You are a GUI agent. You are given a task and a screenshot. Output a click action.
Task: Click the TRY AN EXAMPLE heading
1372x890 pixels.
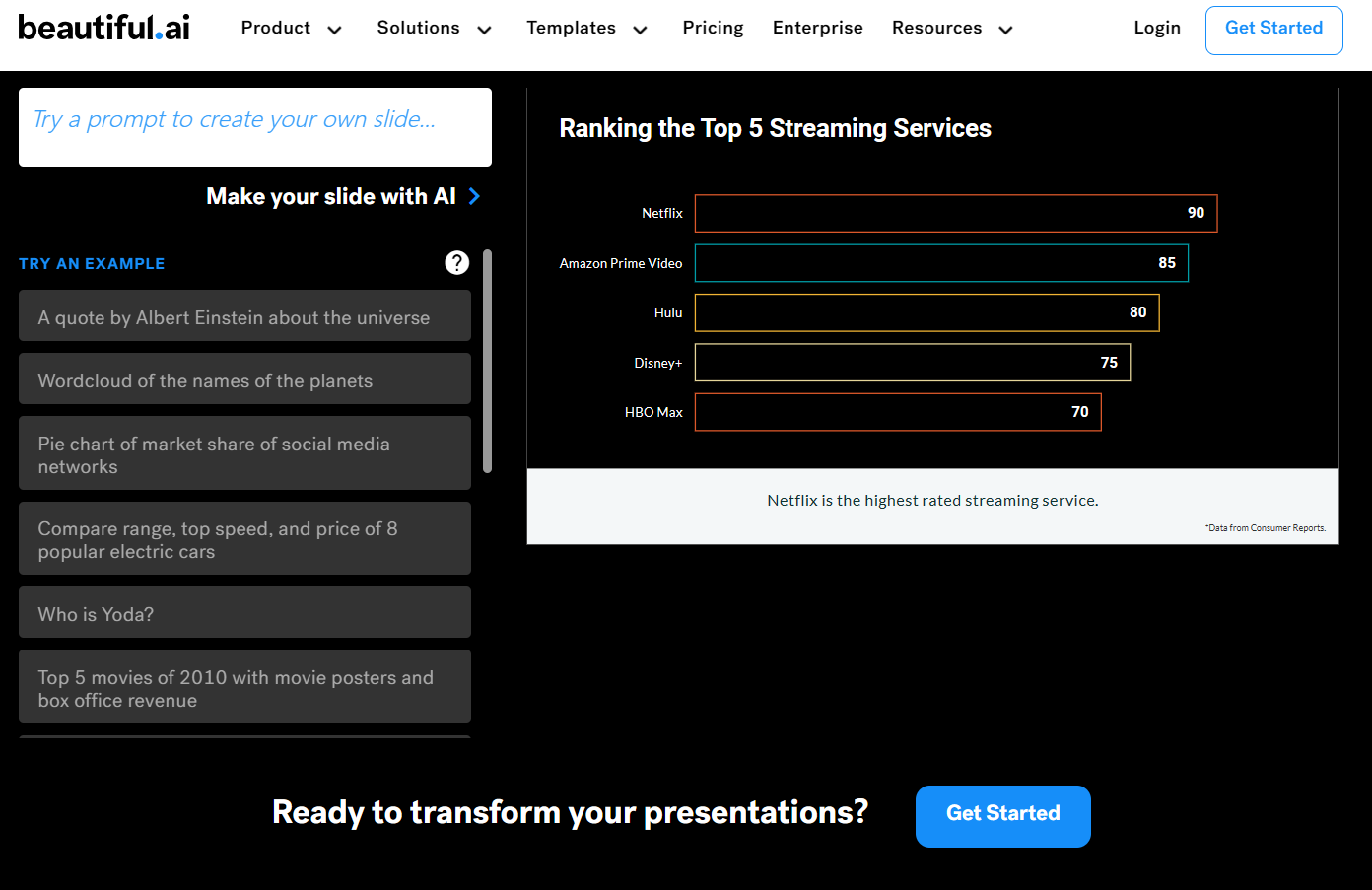[x=92, y=263]
